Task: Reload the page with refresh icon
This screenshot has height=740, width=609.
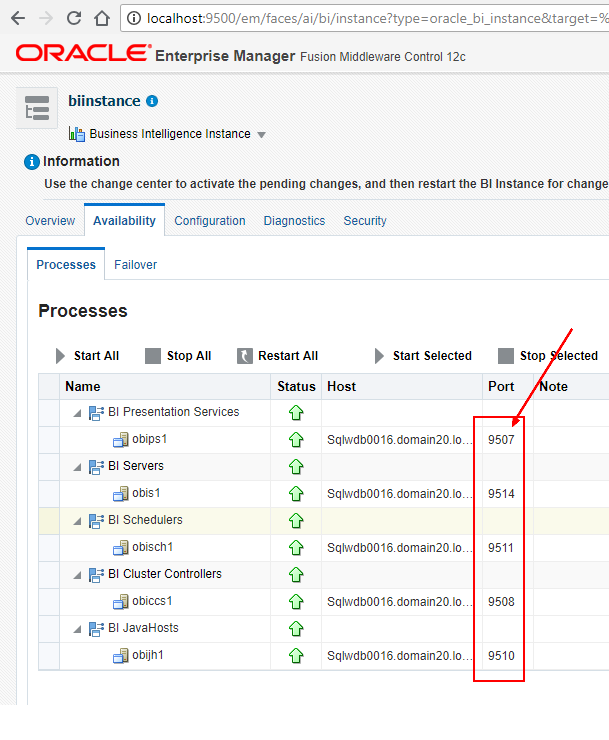Action: [74, 18]
